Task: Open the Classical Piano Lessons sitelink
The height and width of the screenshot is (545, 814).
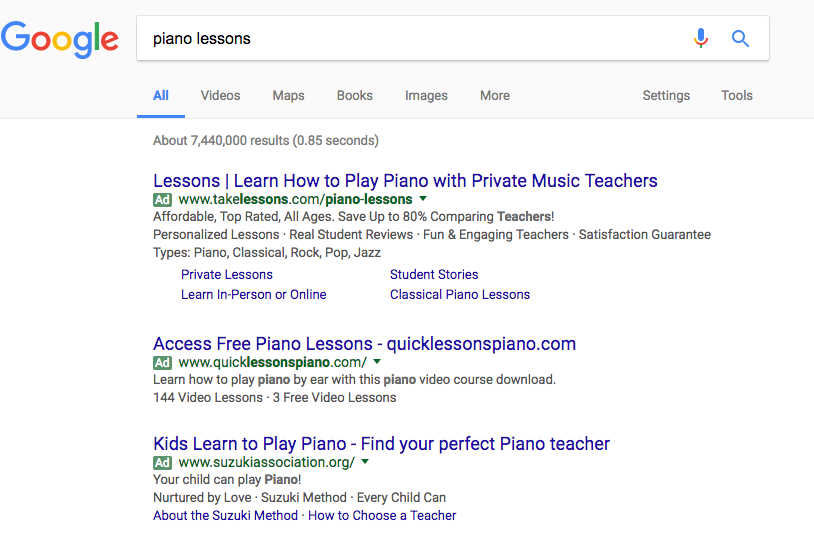Action: point(460,295)
